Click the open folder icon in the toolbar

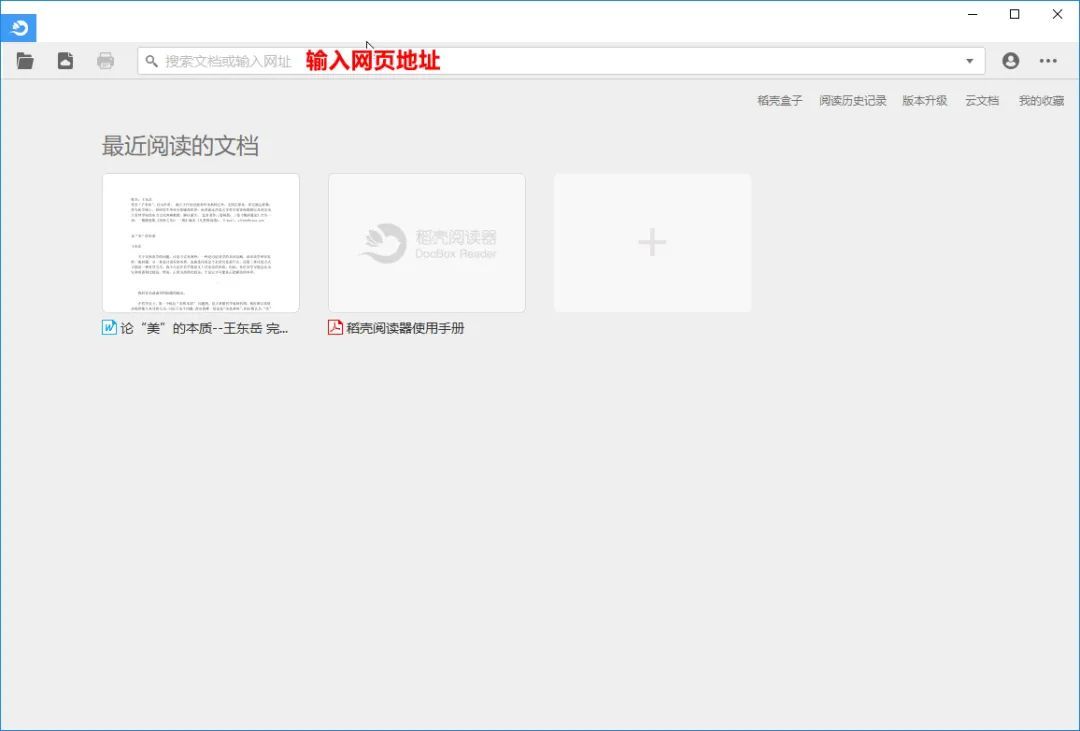(24, 60)
